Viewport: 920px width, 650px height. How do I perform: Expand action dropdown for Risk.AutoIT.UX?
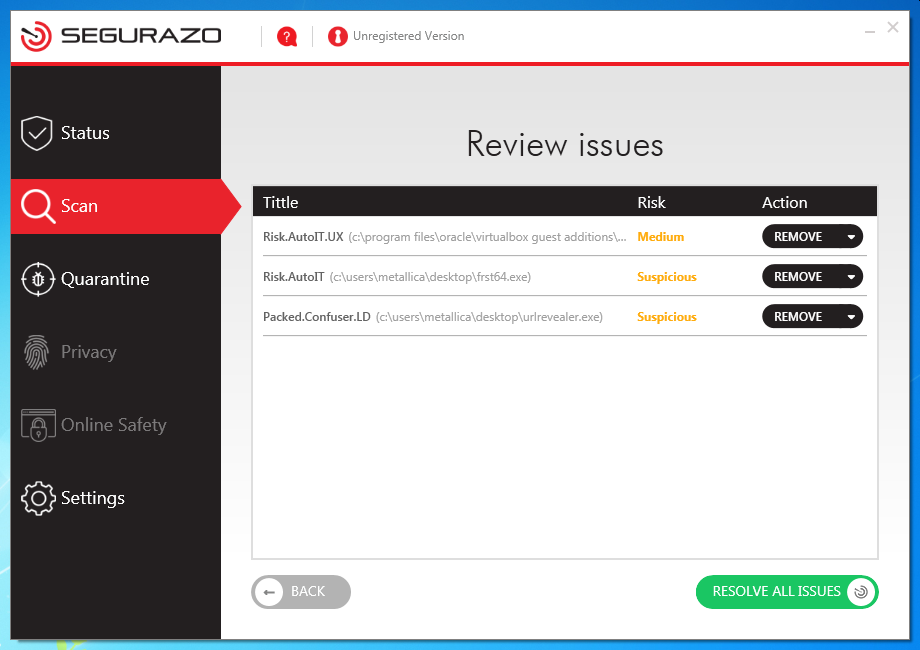(x=851, y=237)
